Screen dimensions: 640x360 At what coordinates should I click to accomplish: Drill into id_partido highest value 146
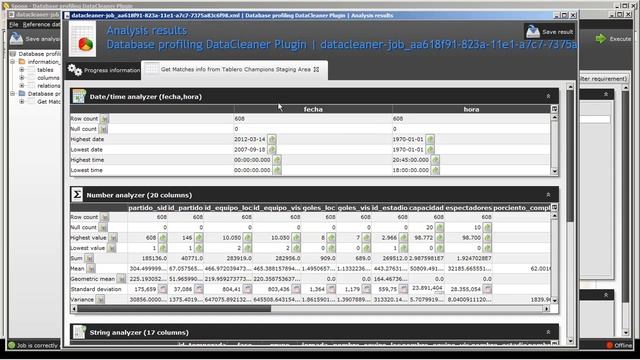pyautogui.click(x=199, y=238)
